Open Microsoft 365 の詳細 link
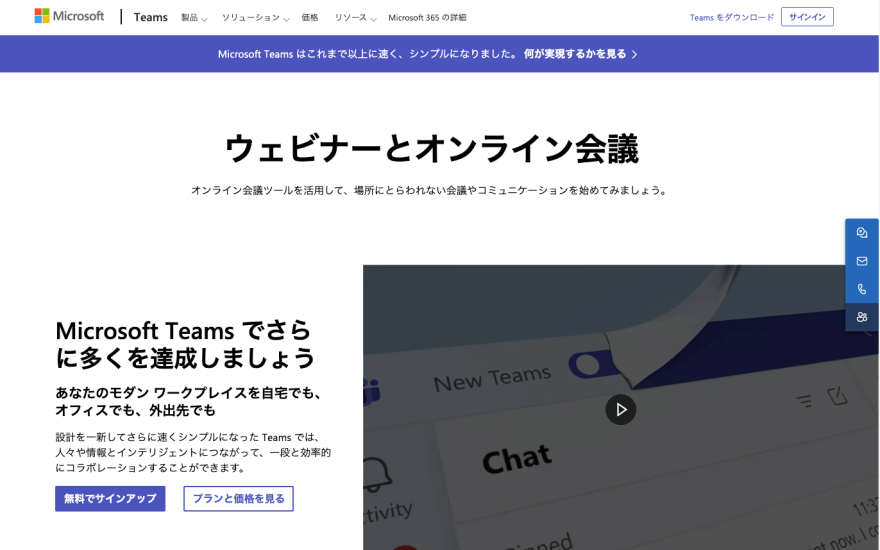The height and width of the screenshot is (550, 880). [427, 17]
